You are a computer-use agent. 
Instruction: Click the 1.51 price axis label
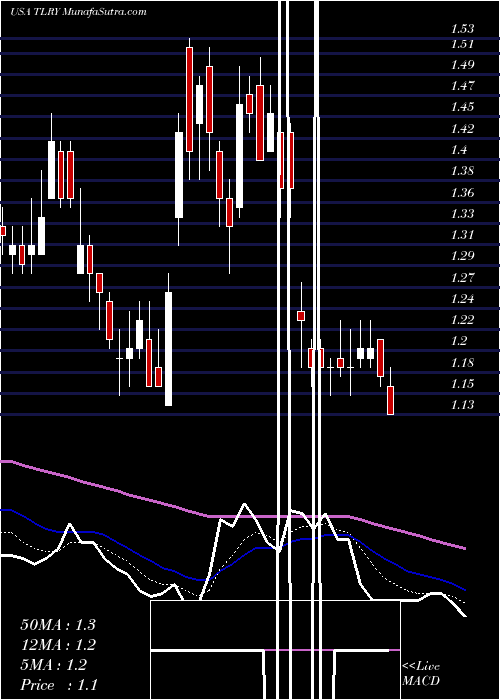pos(462,44)
